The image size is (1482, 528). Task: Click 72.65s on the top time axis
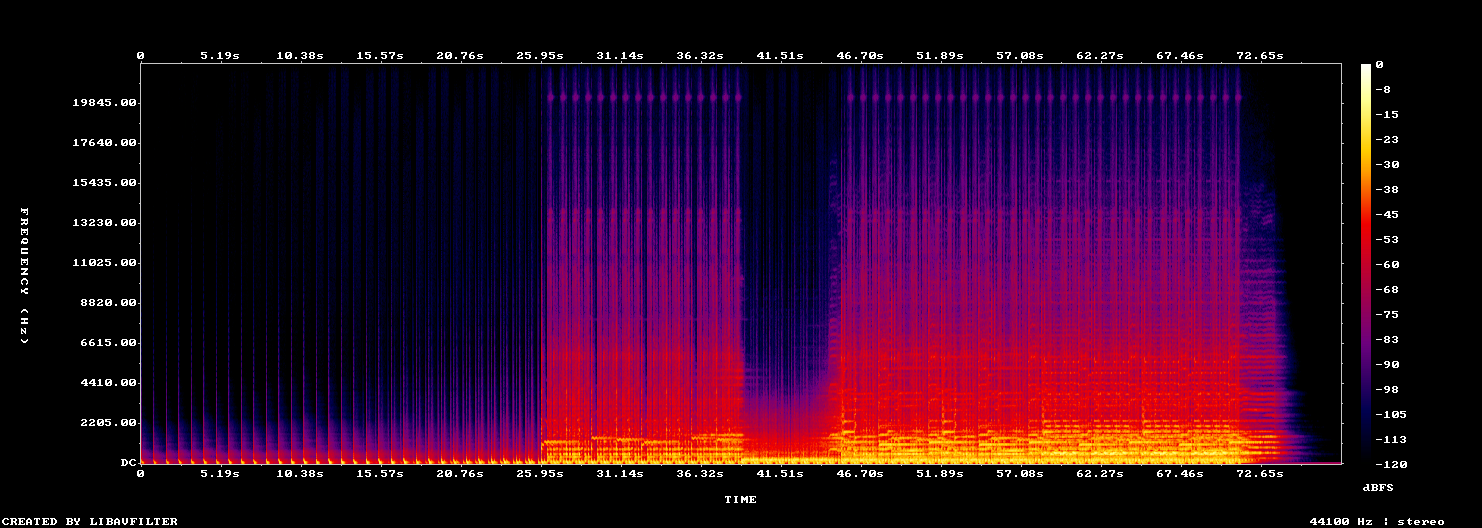click(1259, 56)
